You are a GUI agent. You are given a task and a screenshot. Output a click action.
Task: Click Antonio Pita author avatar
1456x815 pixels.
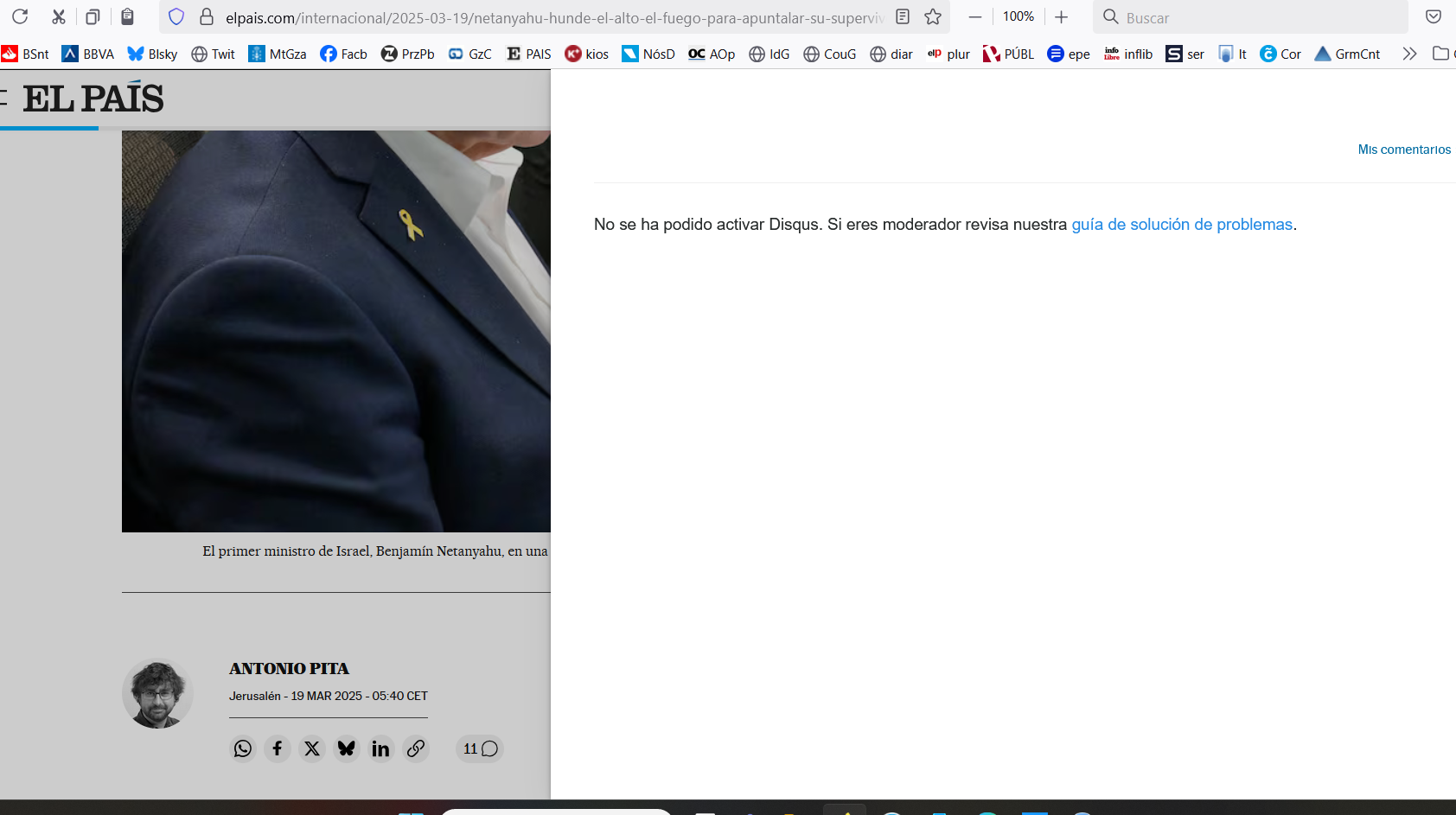pyautogui.click(x=157, y=693)
